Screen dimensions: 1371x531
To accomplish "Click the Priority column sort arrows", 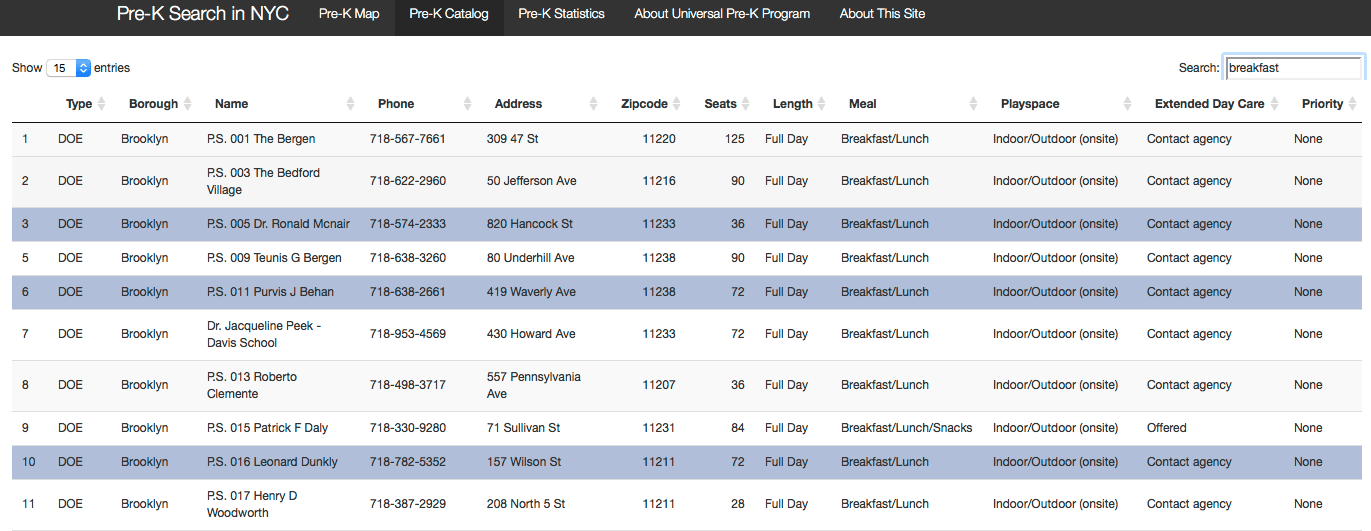I will coord(1352,104).
